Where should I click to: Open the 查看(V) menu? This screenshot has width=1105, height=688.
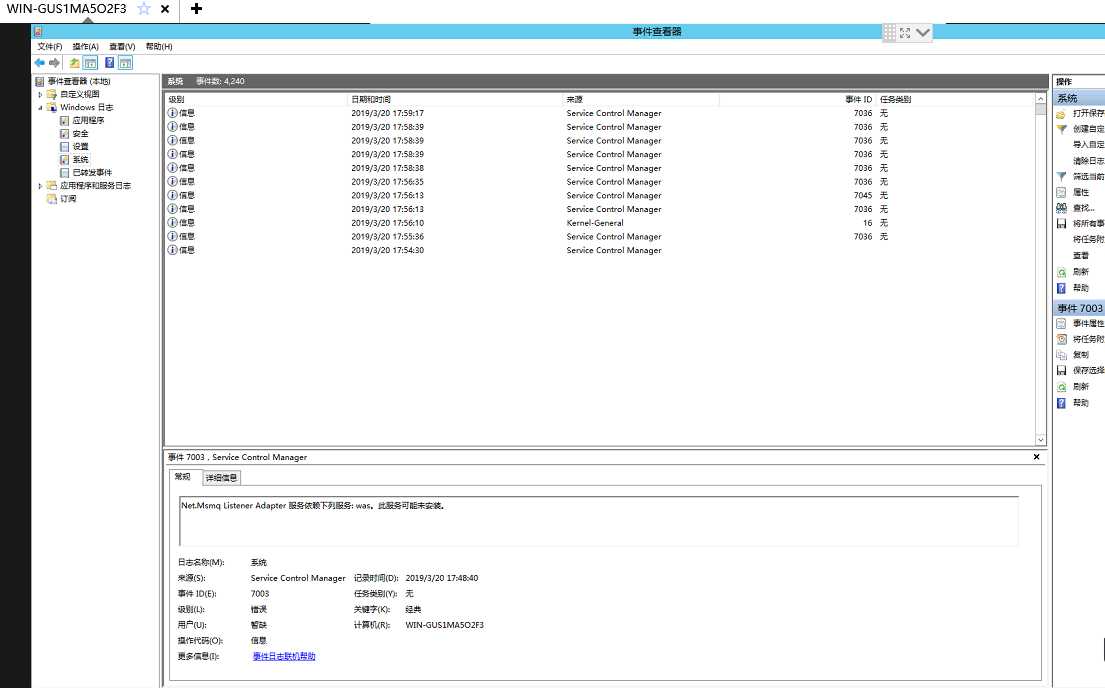point(122,47)
